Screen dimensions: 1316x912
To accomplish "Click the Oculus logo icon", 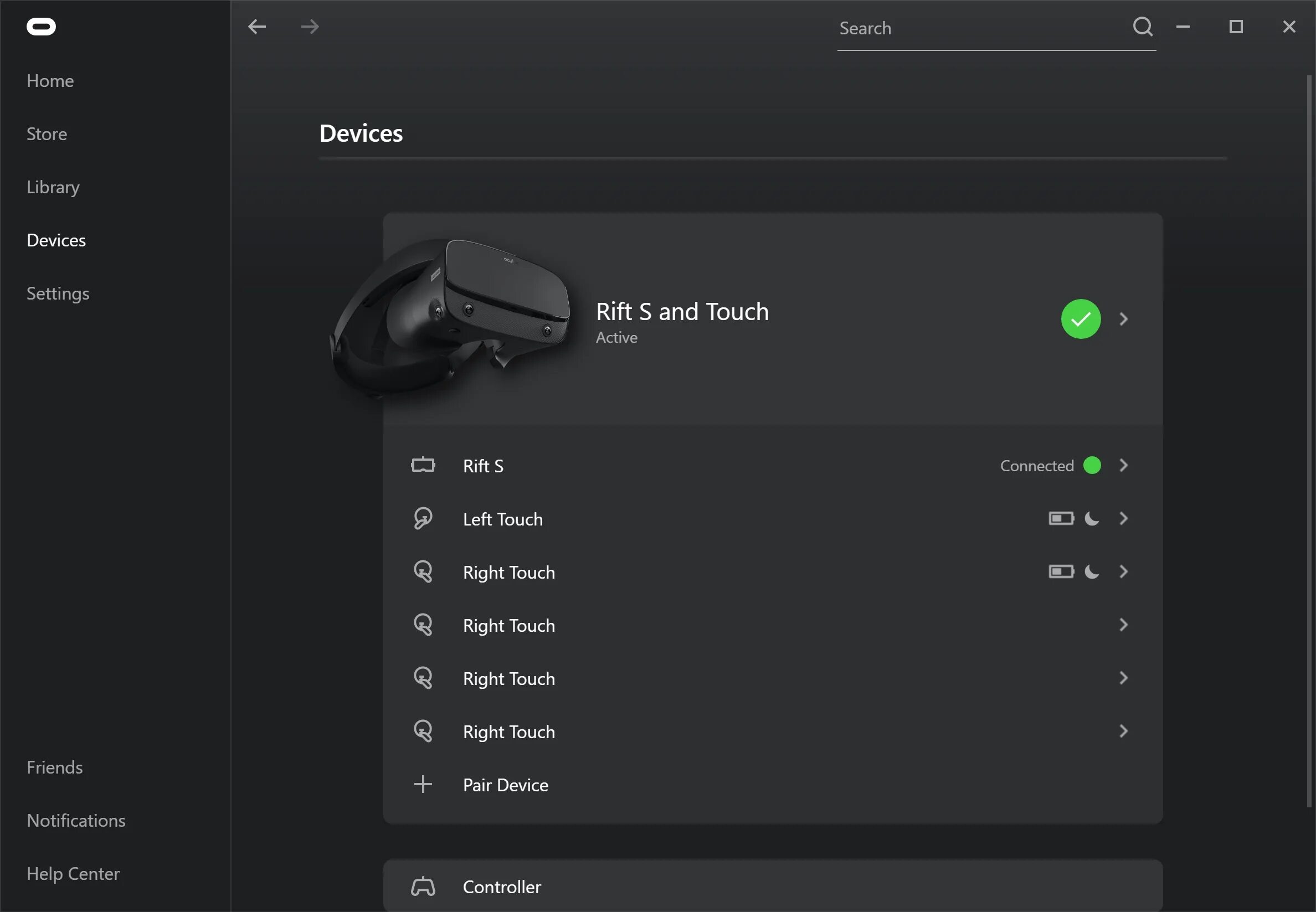I will (x=41, y=27).
